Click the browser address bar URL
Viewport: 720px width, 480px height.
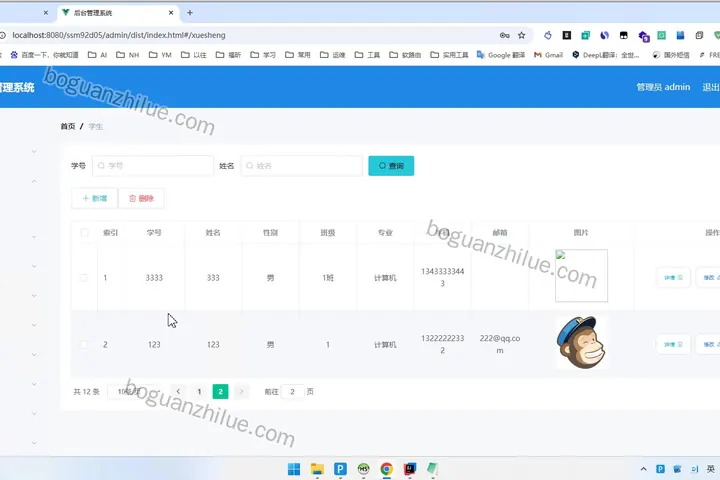point(119,35)
